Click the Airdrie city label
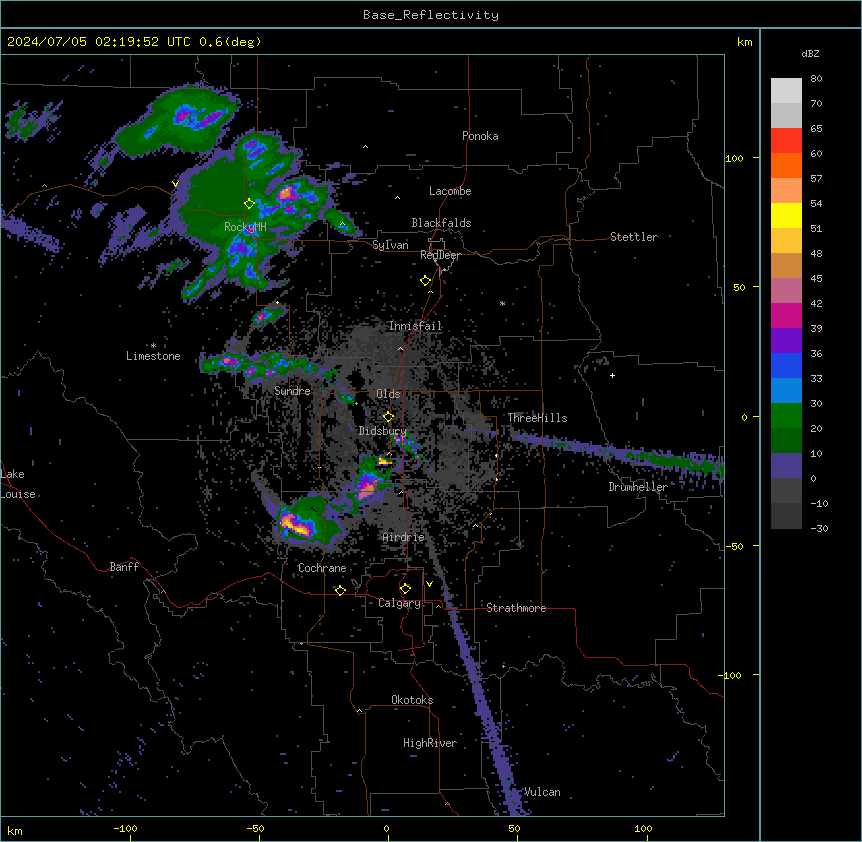Screen dimensions: 862x842 tap(403, 537)
